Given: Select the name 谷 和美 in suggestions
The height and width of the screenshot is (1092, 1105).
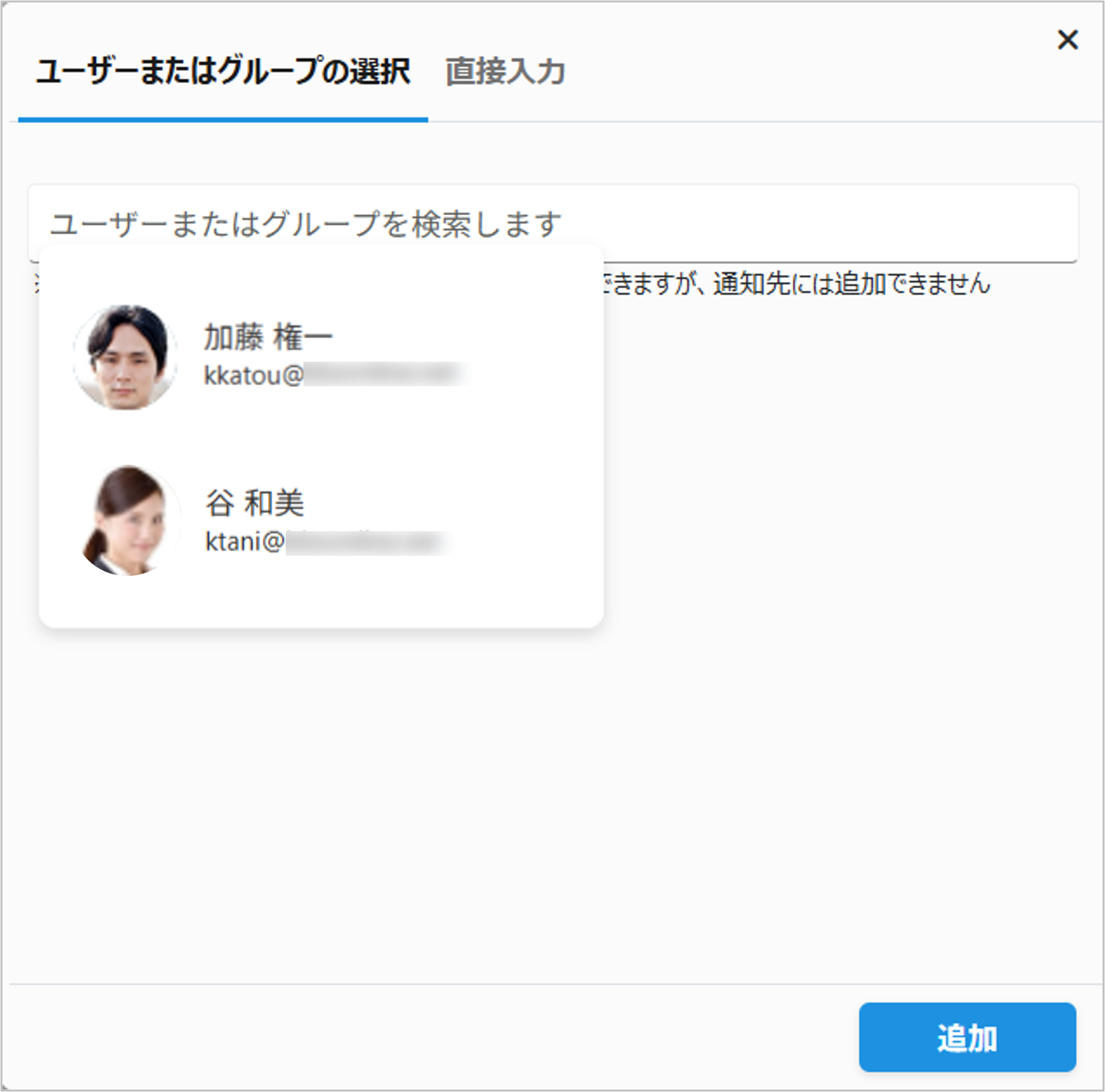Looking at the screenshot, I should (x=255, y=503).
